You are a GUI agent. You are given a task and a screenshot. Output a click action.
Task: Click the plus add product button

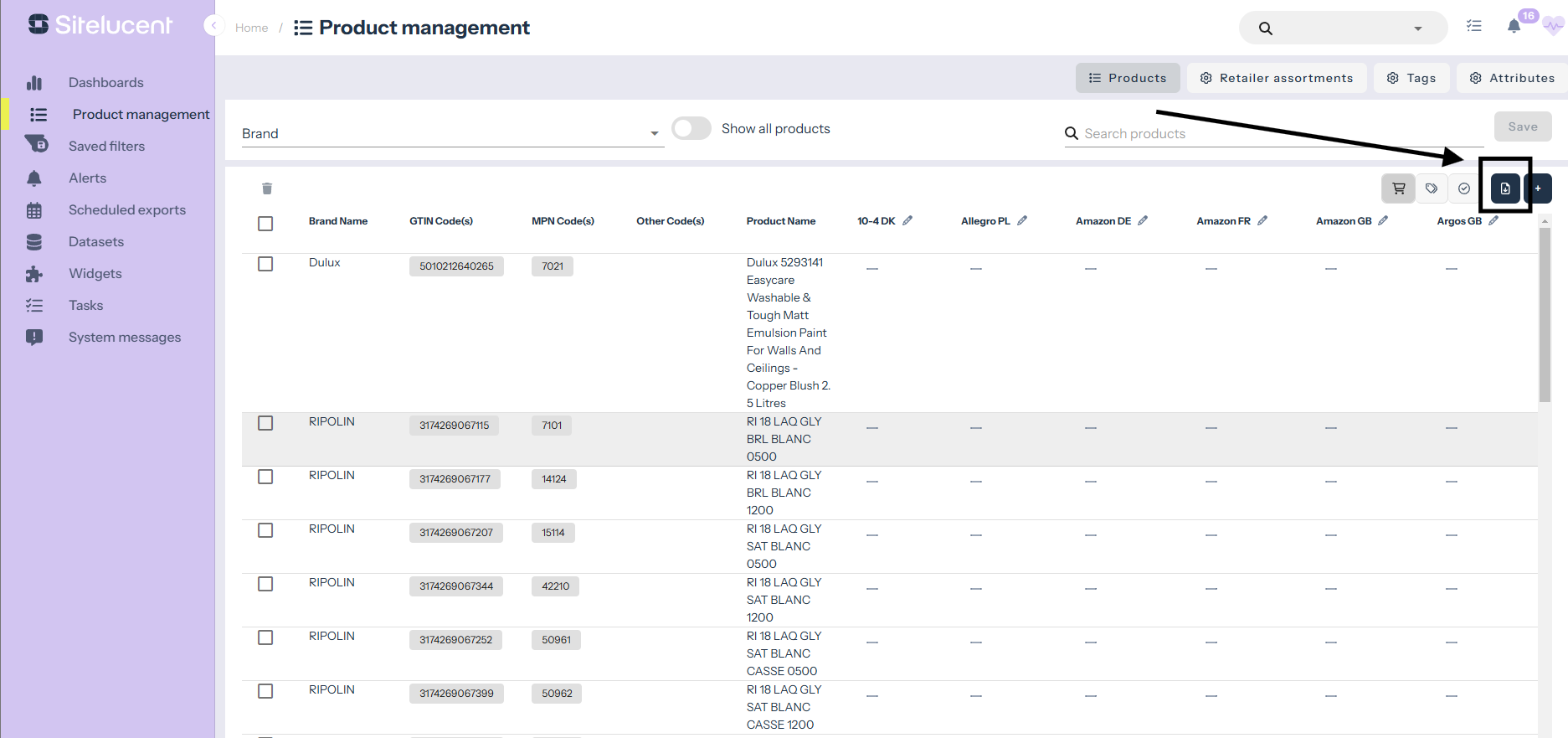point(1538,188)
